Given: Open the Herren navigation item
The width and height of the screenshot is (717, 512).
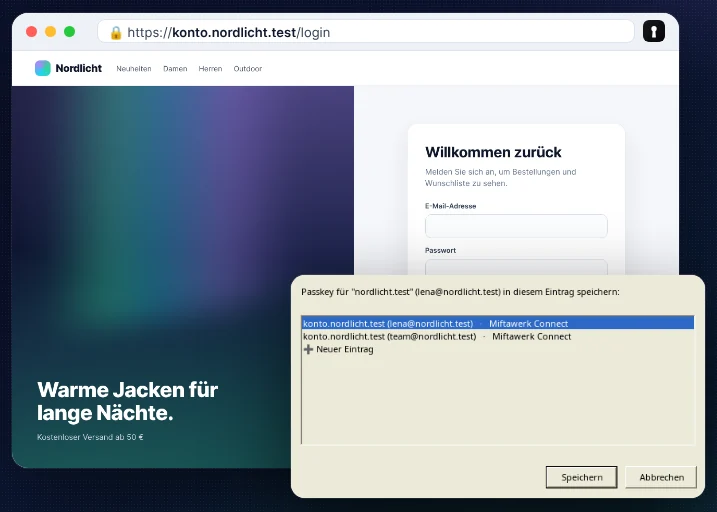Looking at the screenshot, I should click(210, 69).
